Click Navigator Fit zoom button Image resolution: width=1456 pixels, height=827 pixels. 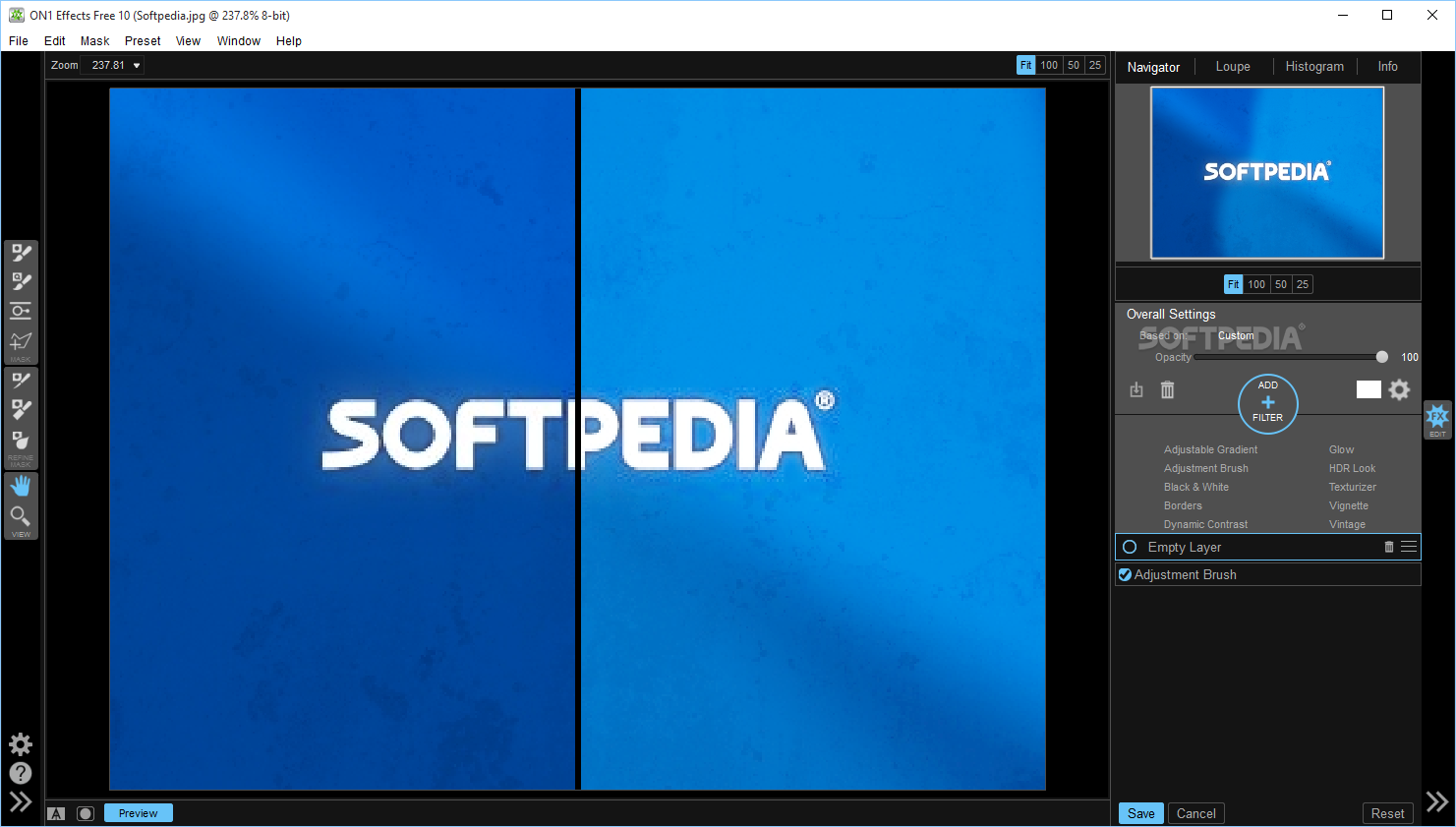tap(1233, 284)
